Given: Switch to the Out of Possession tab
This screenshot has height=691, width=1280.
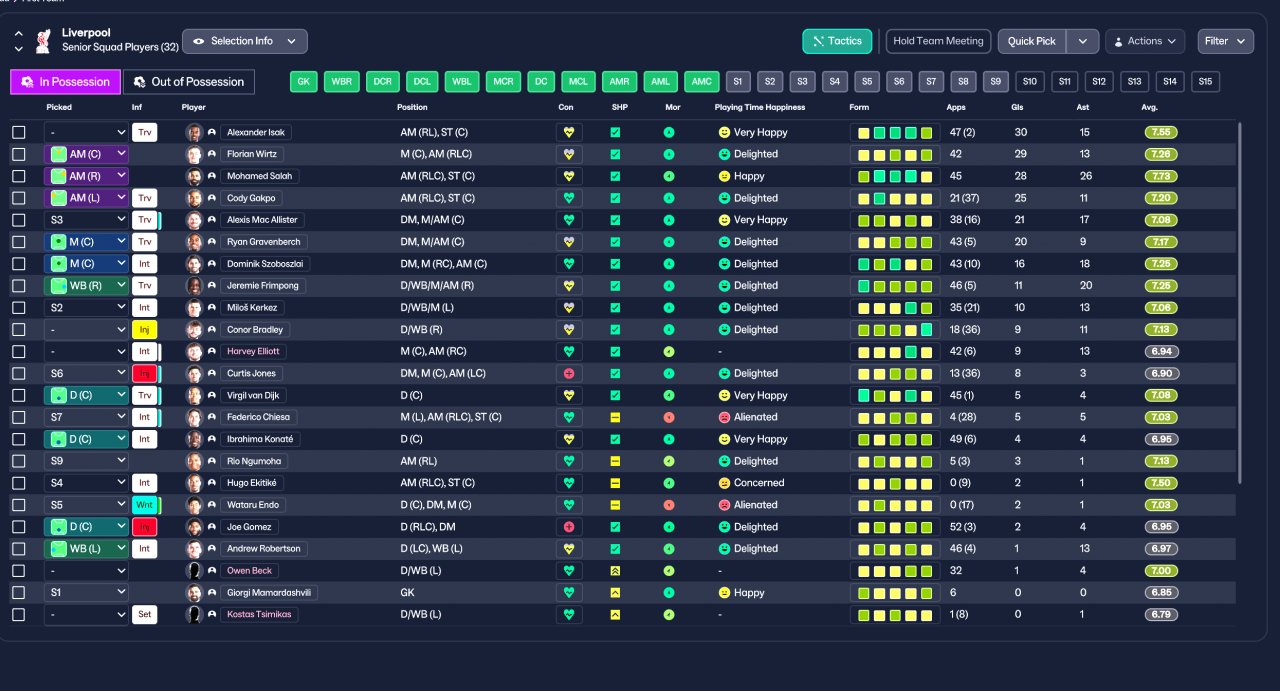Looking at the screenshot, I should (189, 82).
